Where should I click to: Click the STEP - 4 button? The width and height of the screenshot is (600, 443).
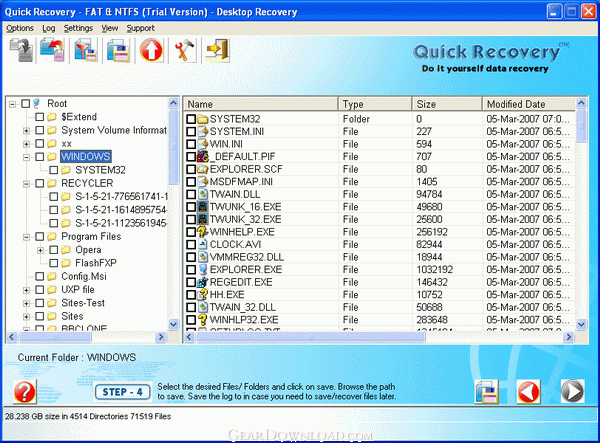pyautogui.click(x=122, y=392)
